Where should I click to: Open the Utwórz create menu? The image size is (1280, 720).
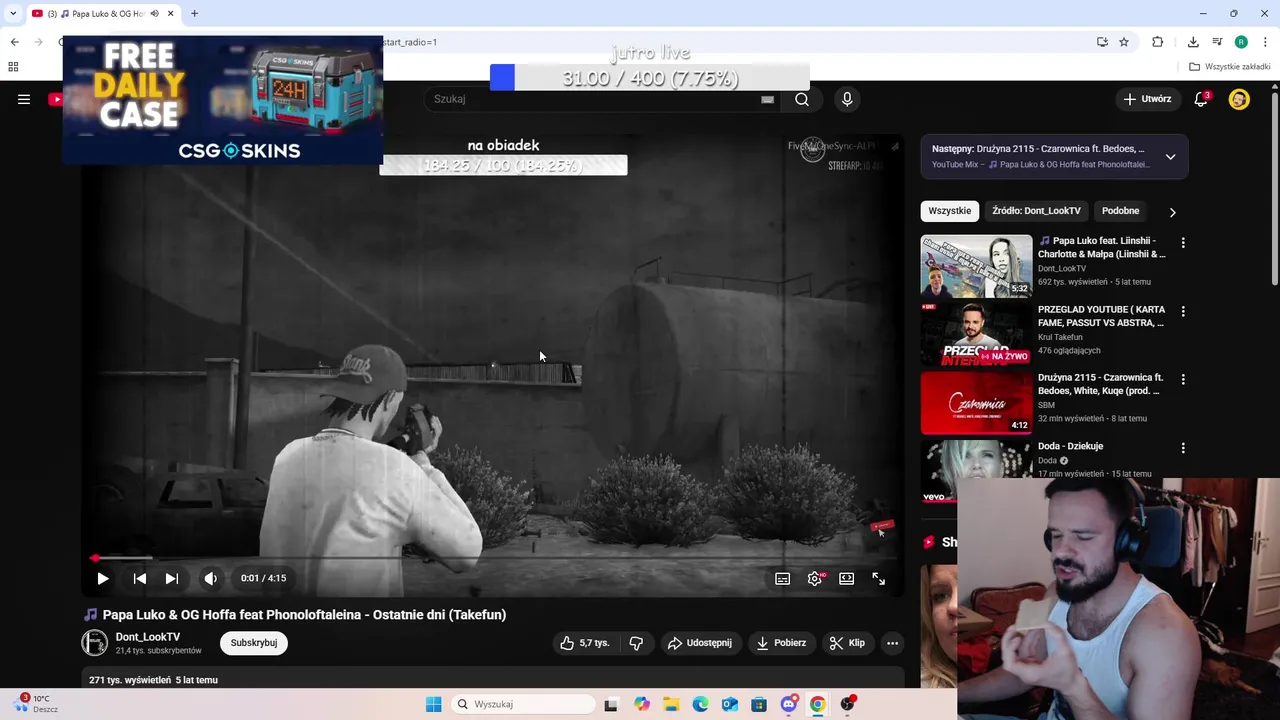coord(1147,99)
